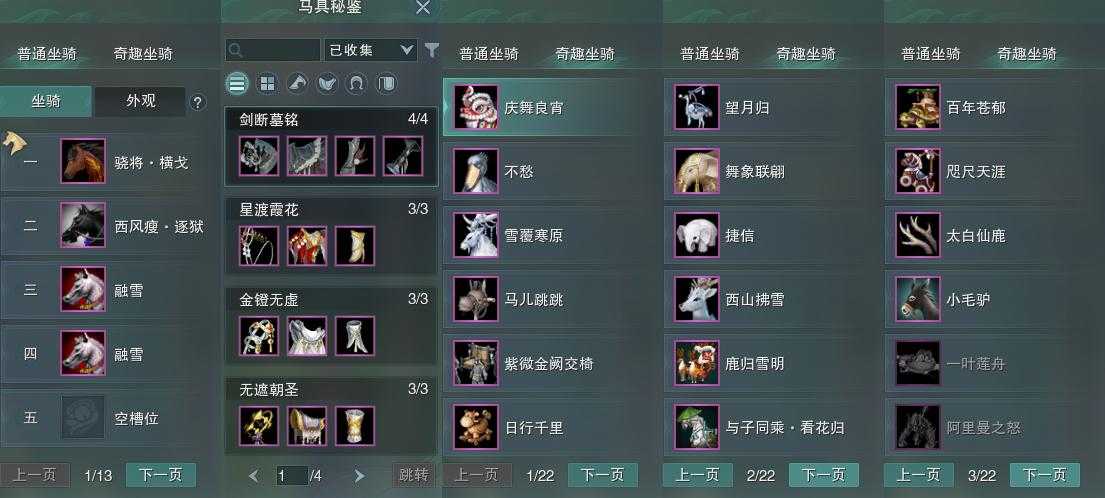Select the 不愁 mount entry

coord(550,171)
